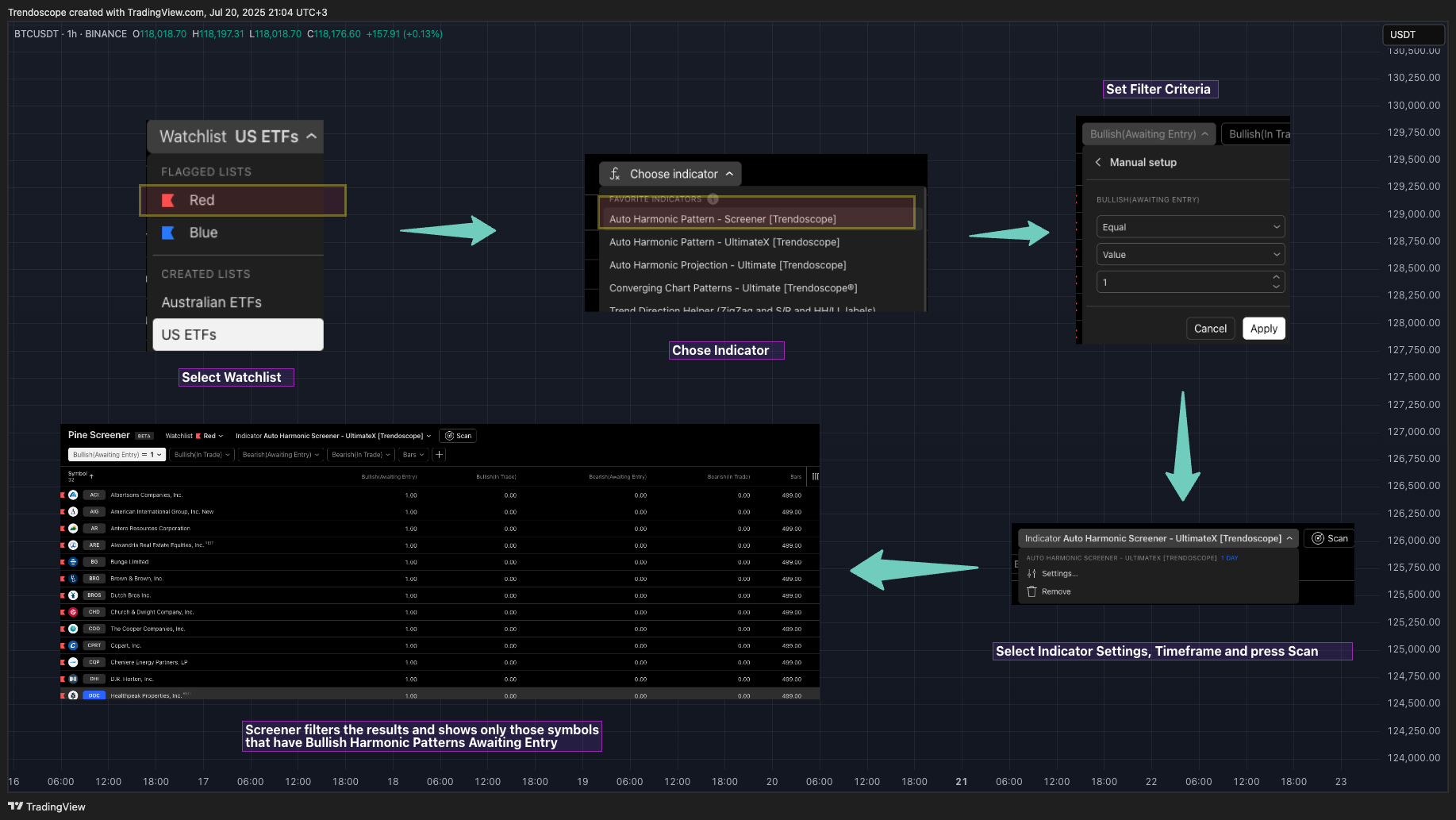Click the stepper arrows on the value field
The height and width of the screenshot is (820, 1456).
[x=1276, y=282]
